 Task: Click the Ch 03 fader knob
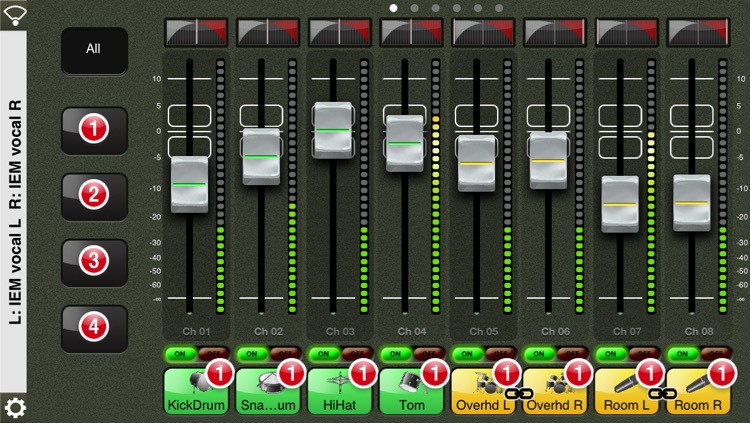[x=333, y=130]
